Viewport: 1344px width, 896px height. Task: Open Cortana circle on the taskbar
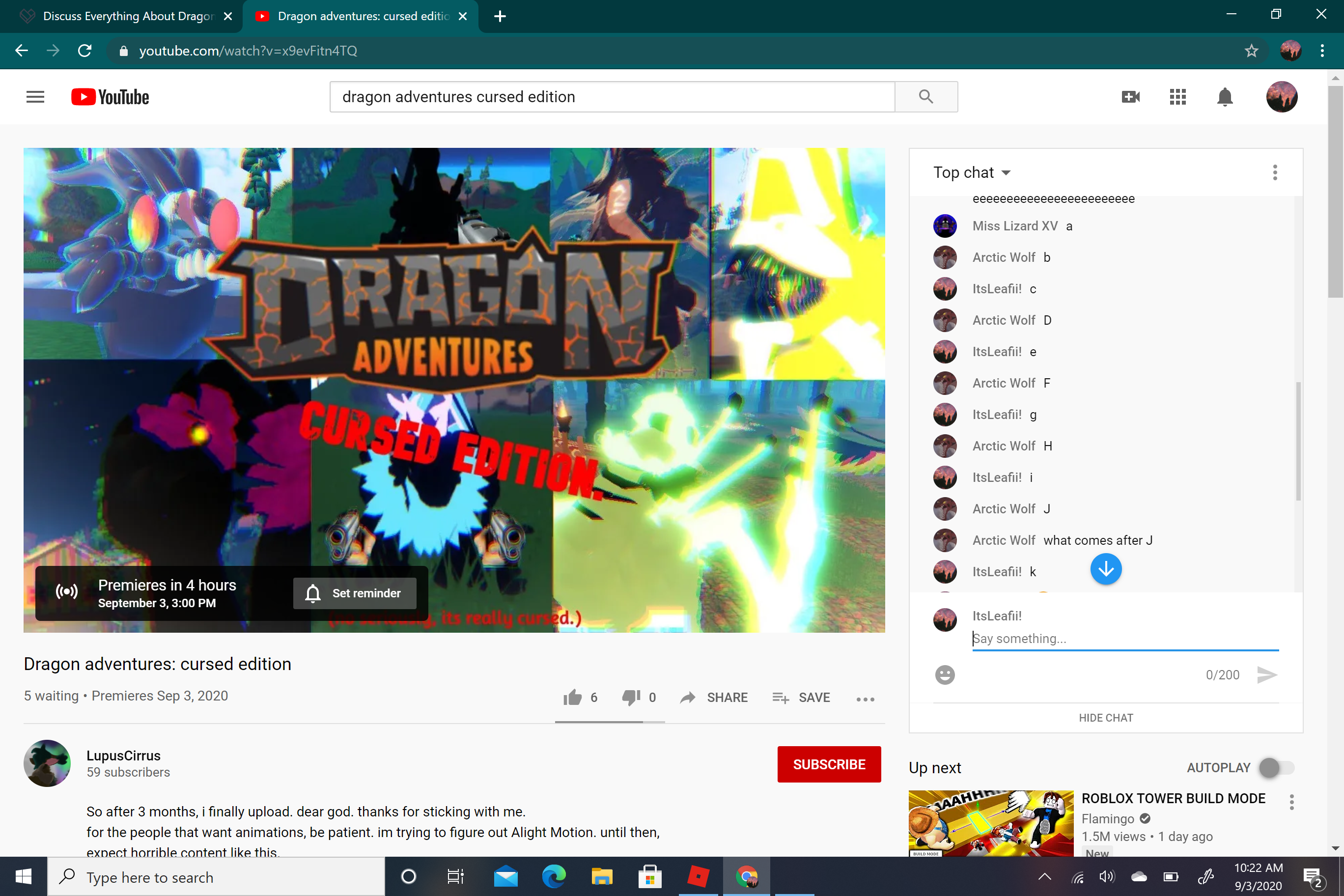[x=409, y=876]
